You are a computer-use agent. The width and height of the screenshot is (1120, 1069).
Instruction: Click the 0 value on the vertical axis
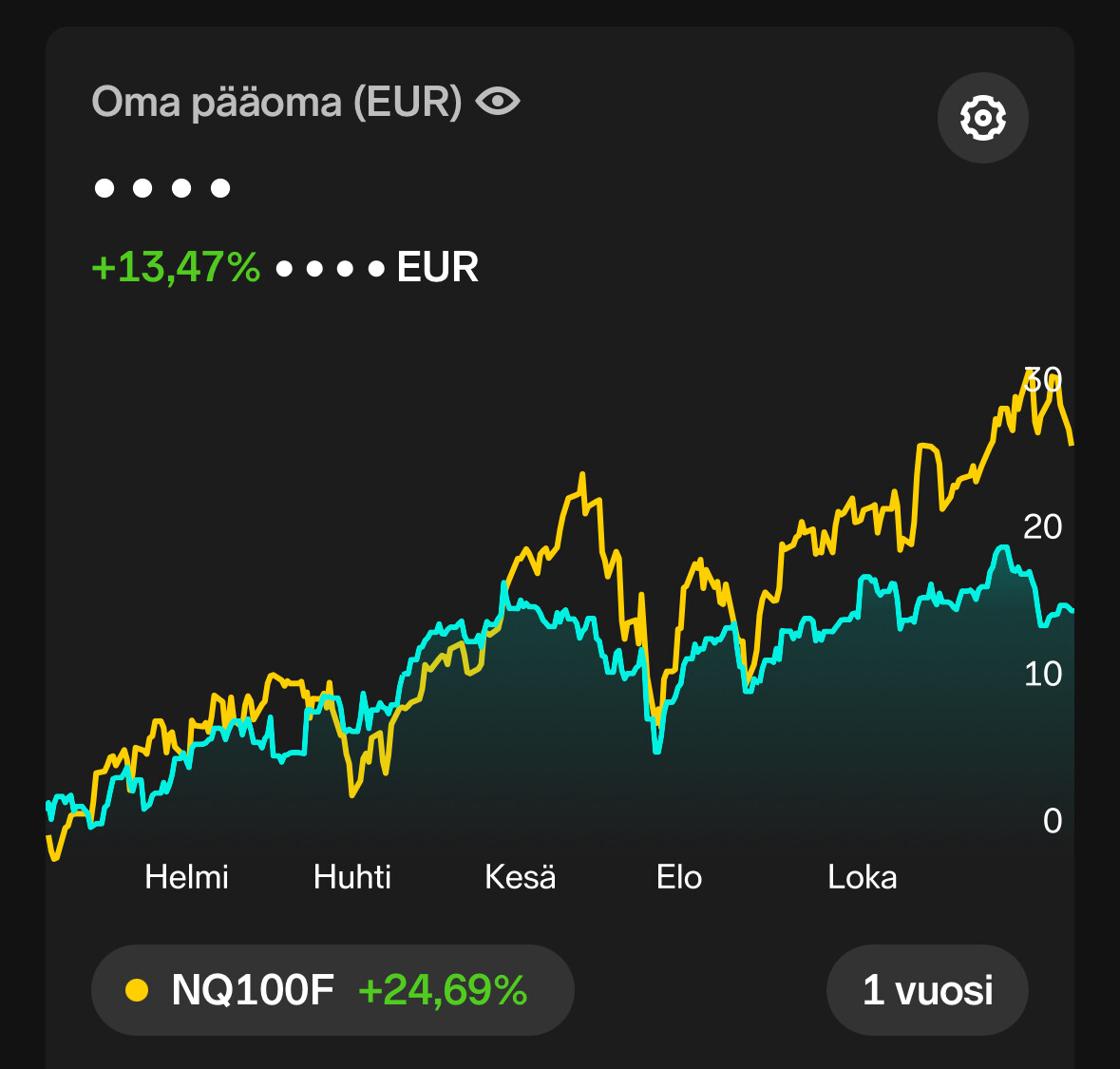1053,821
